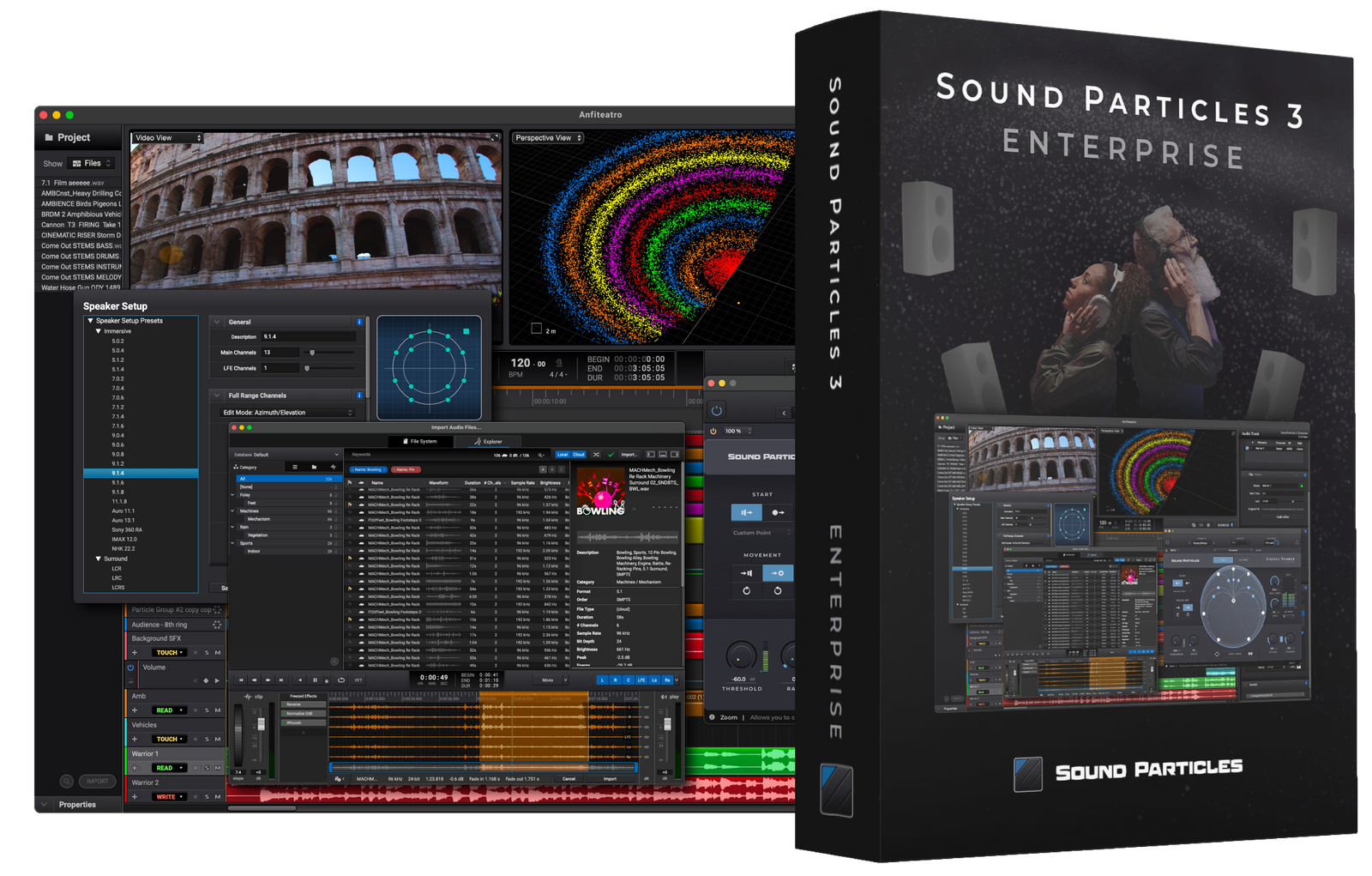Open the Edit Mode Azimuth/Elevation dropdown

click(287, 413)
